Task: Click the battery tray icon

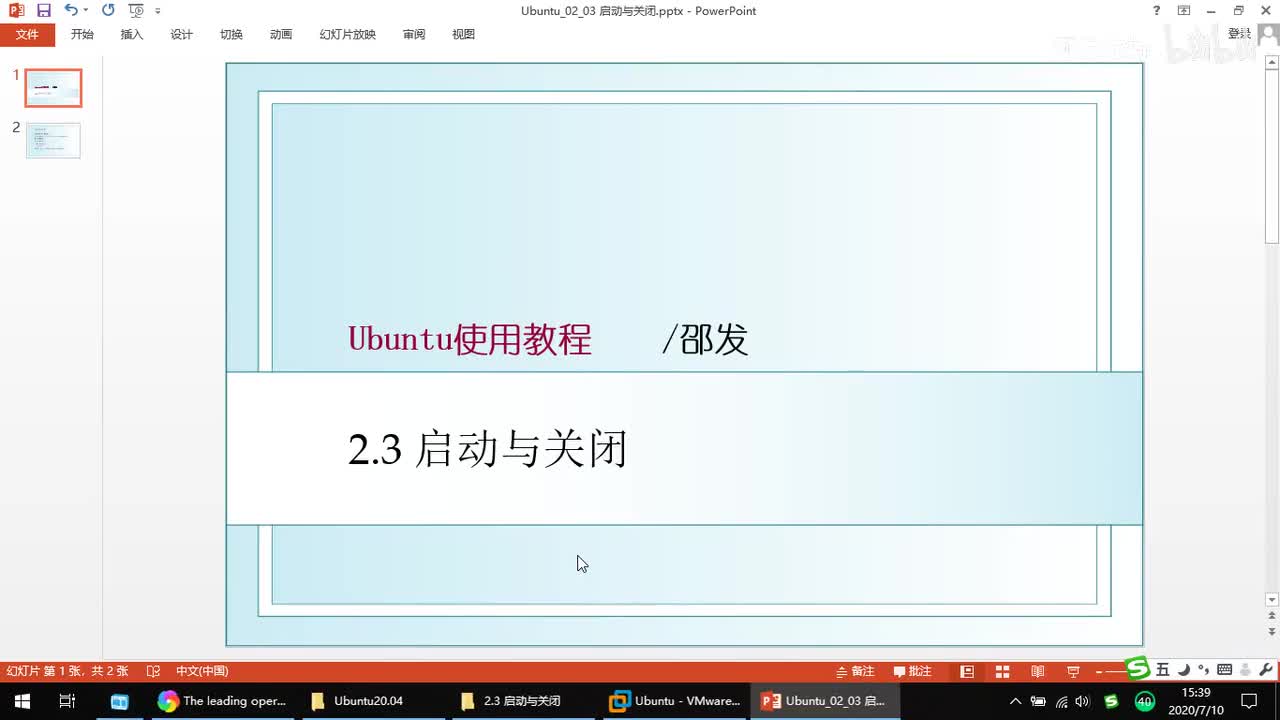Action: coord(1039,701)
